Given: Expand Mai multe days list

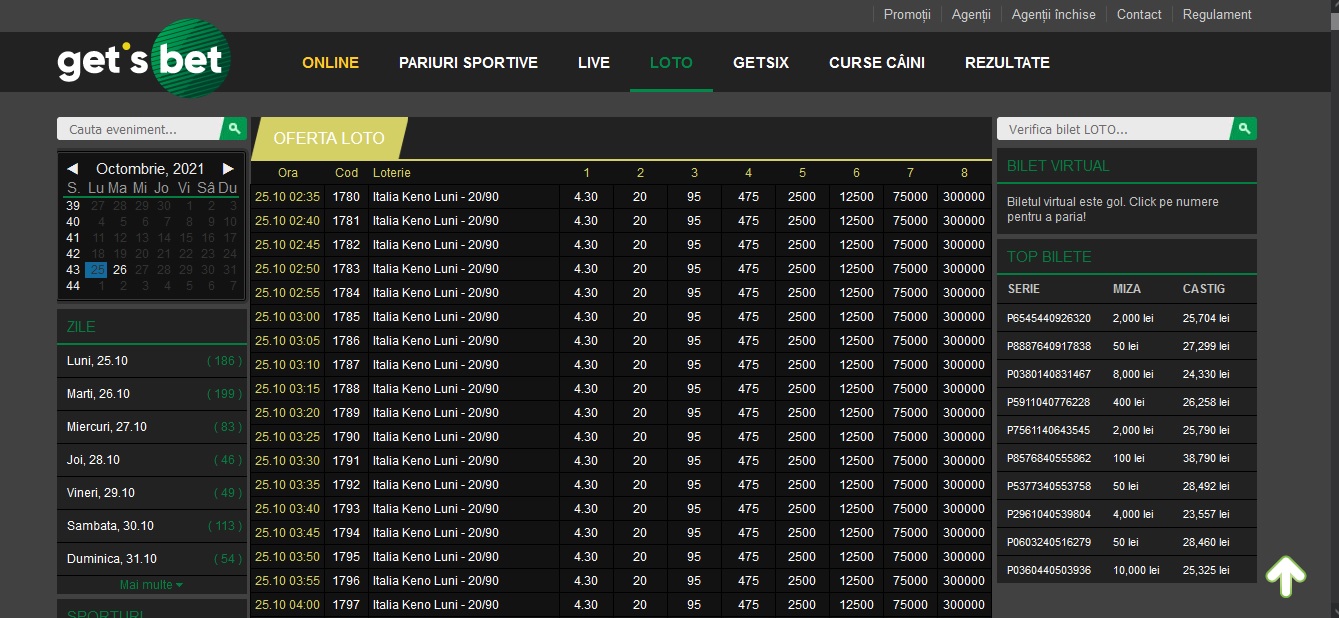Looking at the screenshot, I should point(151,585).
